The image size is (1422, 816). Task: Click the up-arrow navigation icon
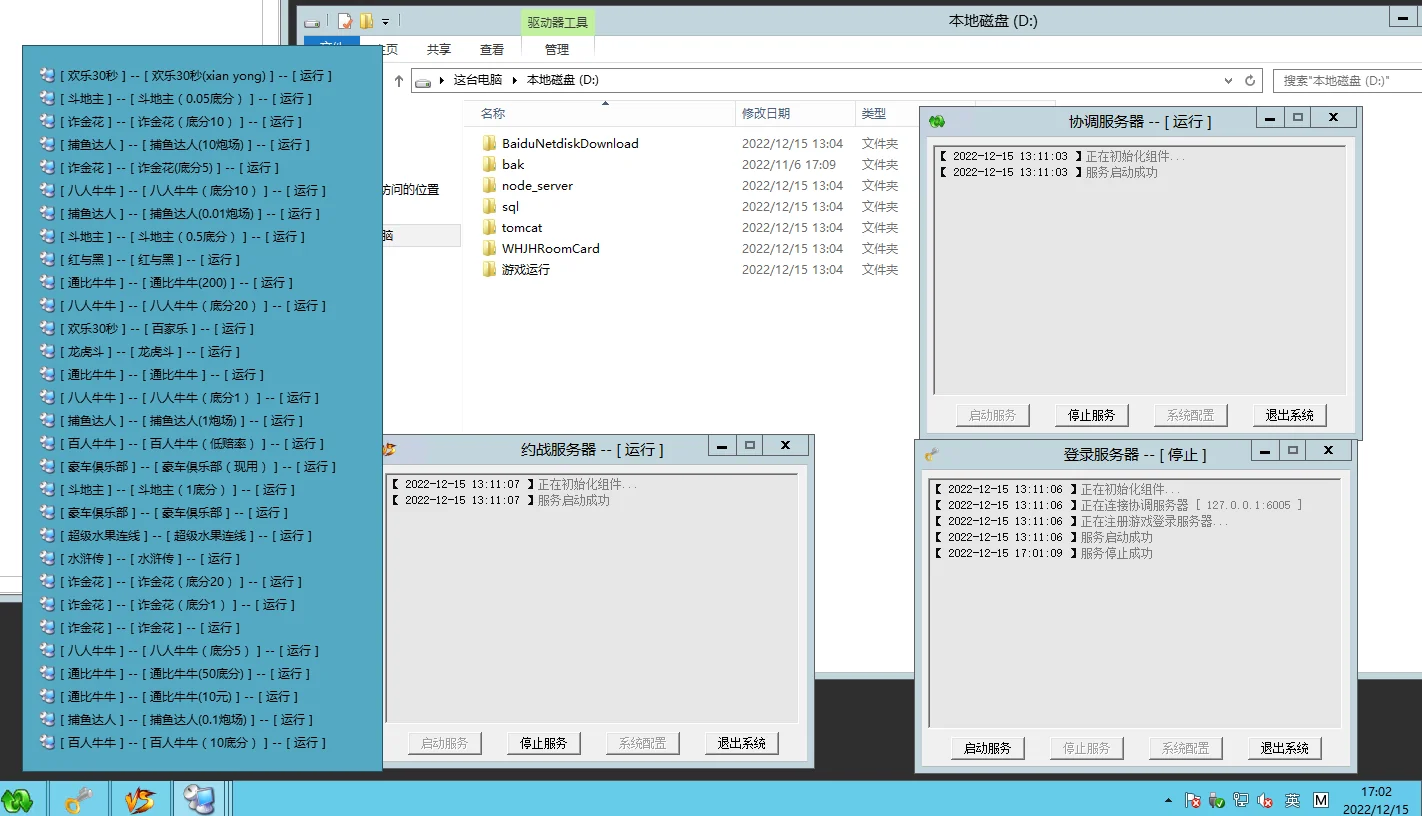point(399,80)
